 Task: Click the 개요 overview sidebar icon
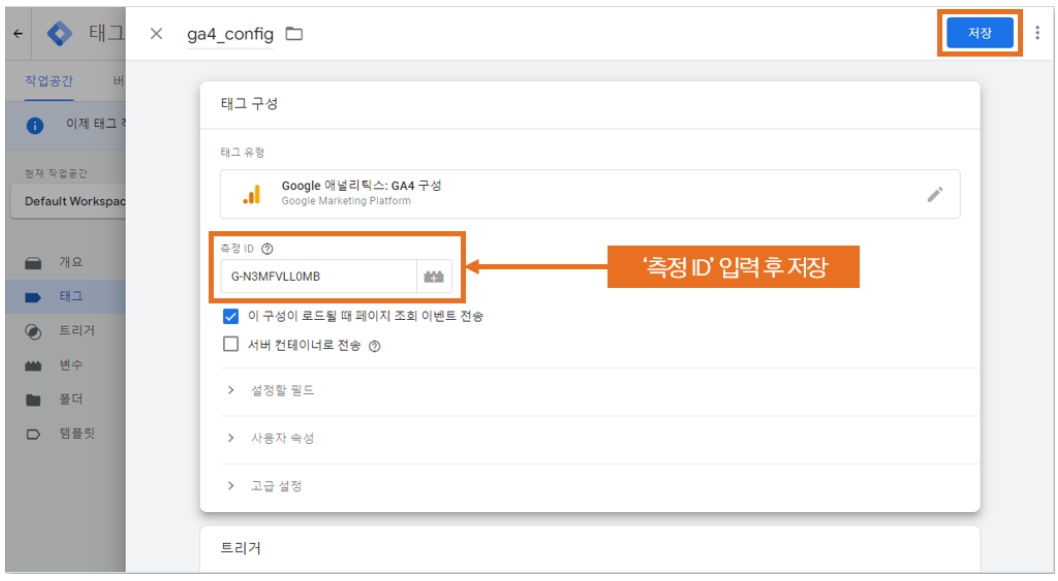pos(33,263)
